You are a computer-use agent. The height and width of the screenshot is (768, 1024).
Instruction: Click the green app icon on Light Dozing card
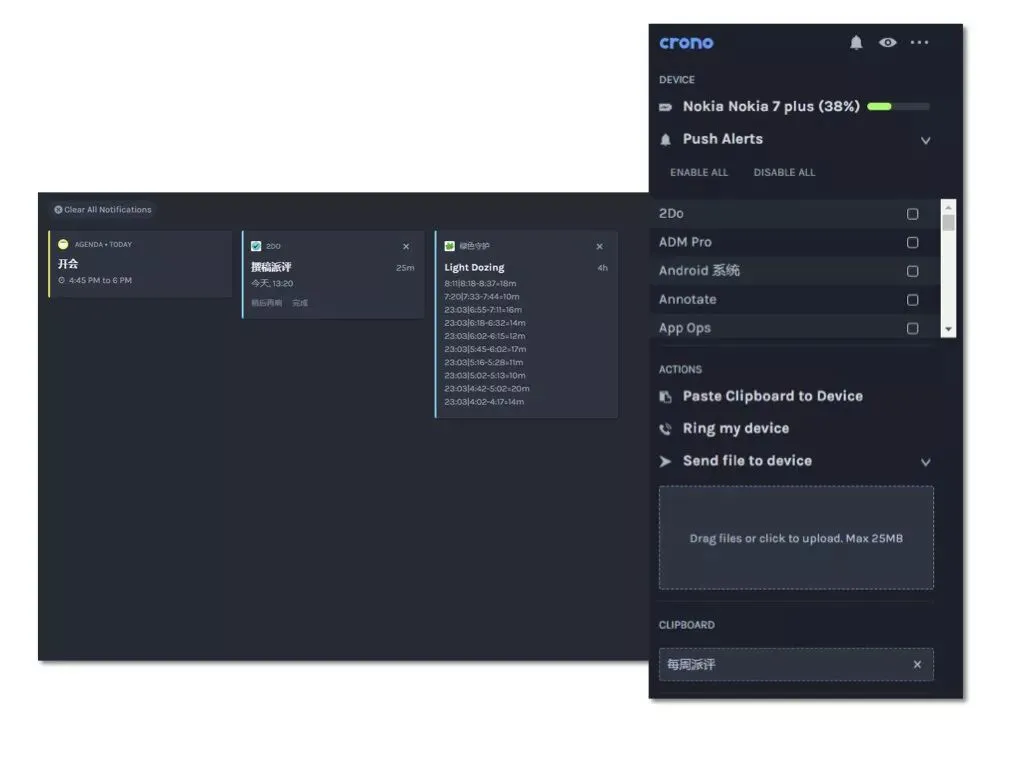(449, 246)
